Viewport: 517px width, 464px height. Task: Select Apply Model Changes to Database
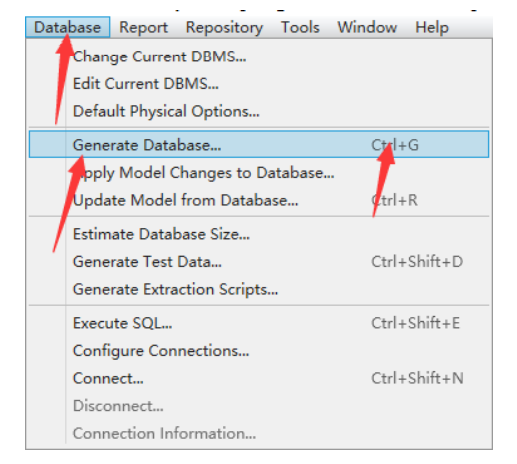click(x=259, y=173)
